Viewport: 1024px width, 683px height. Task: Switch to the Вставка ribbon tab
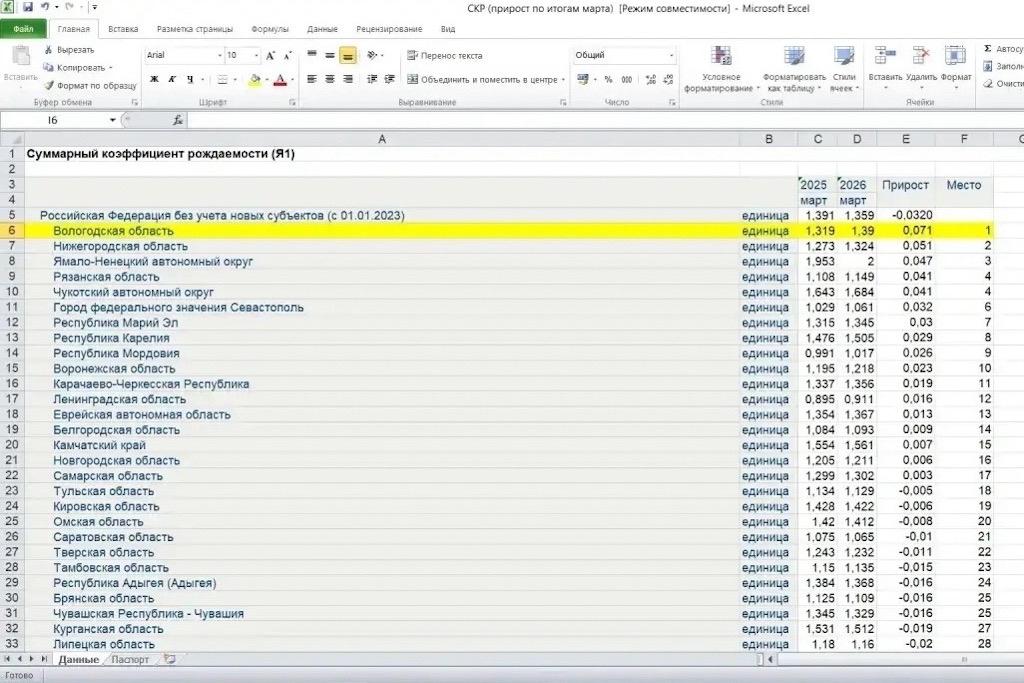[x=123, y=29]
